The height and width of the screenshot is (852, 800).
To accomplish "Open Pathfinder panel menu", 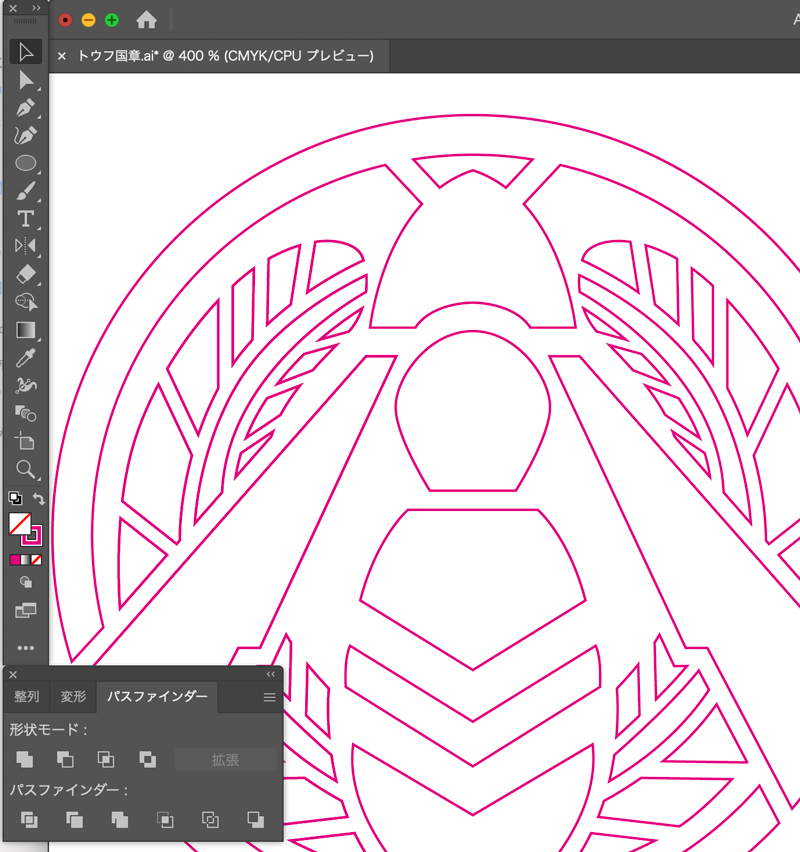I will point(270,697).
